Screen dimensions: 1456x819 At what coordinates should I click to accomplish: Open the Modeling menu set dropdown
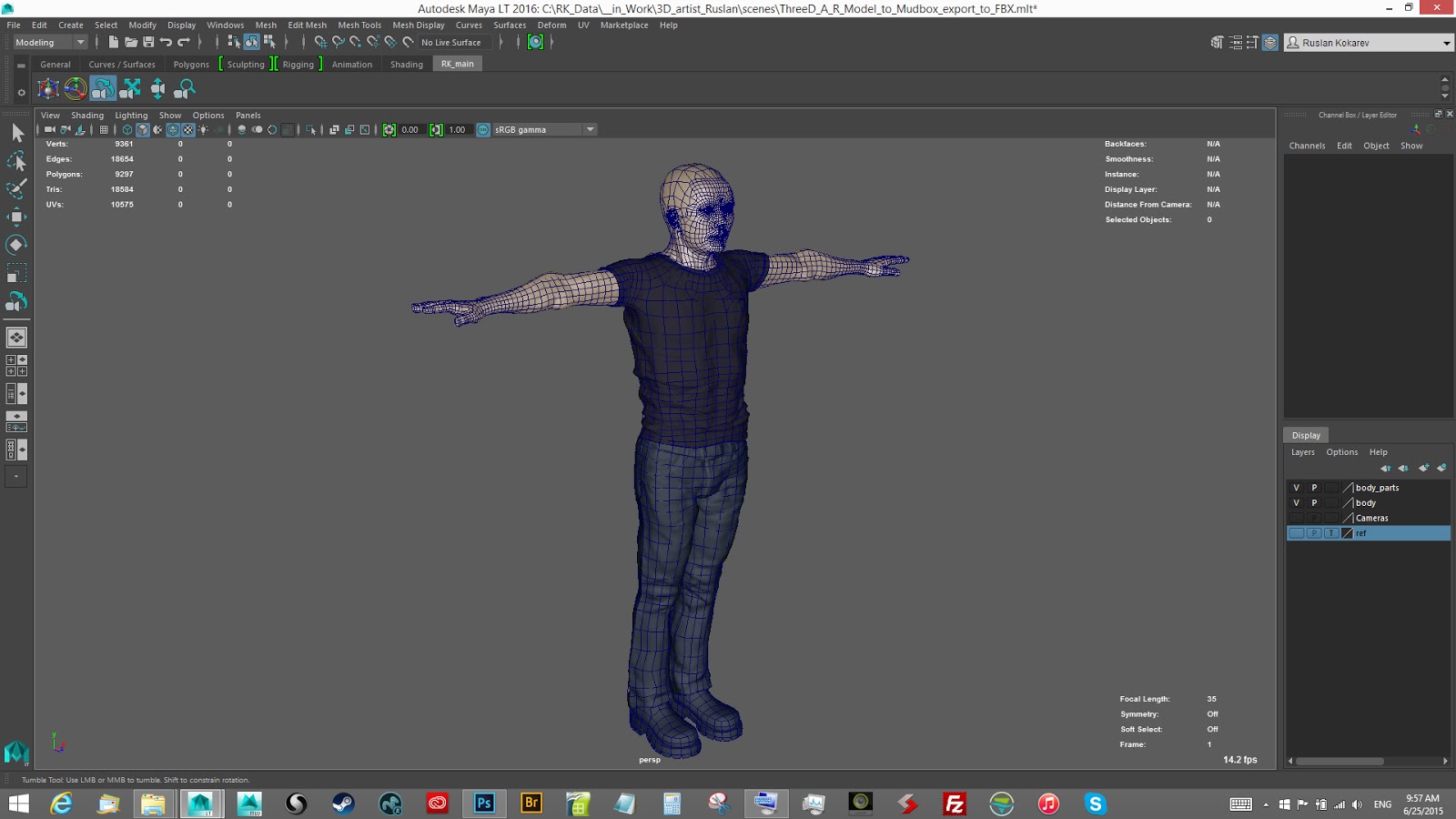50,42
